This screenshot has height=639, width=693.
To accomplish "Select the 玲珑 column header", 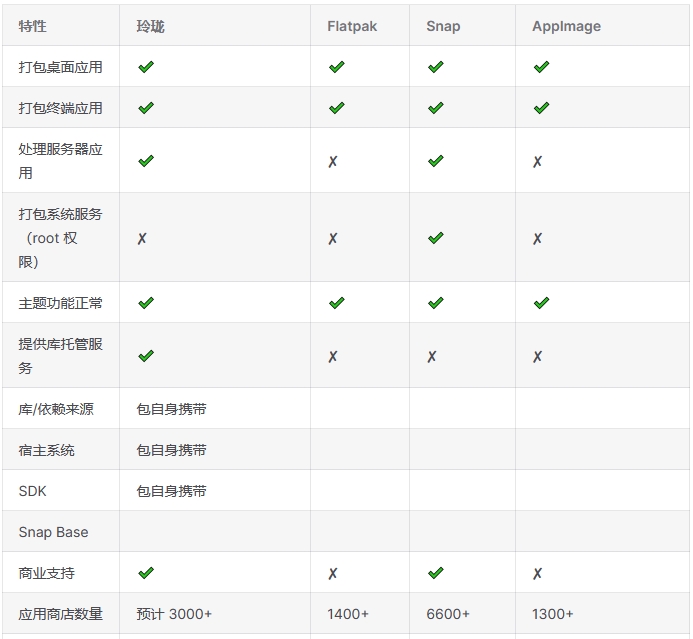I will [x=150, y=26].
